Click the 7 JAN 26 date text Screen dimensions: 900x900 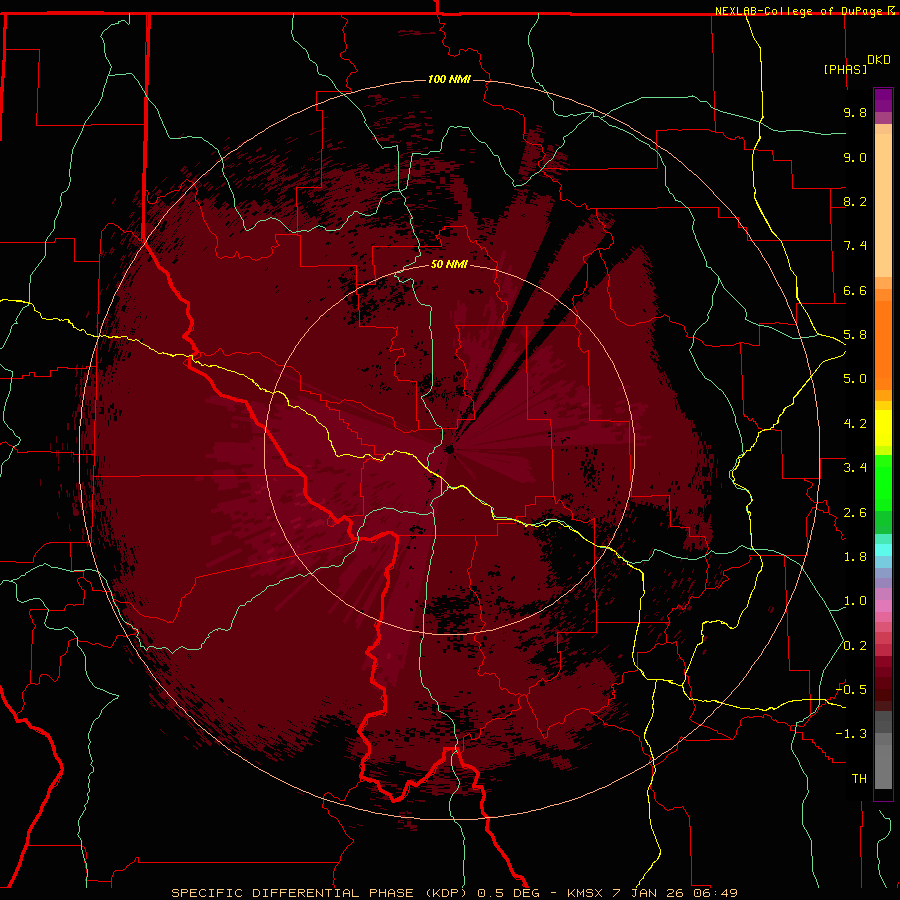point(650,893)
